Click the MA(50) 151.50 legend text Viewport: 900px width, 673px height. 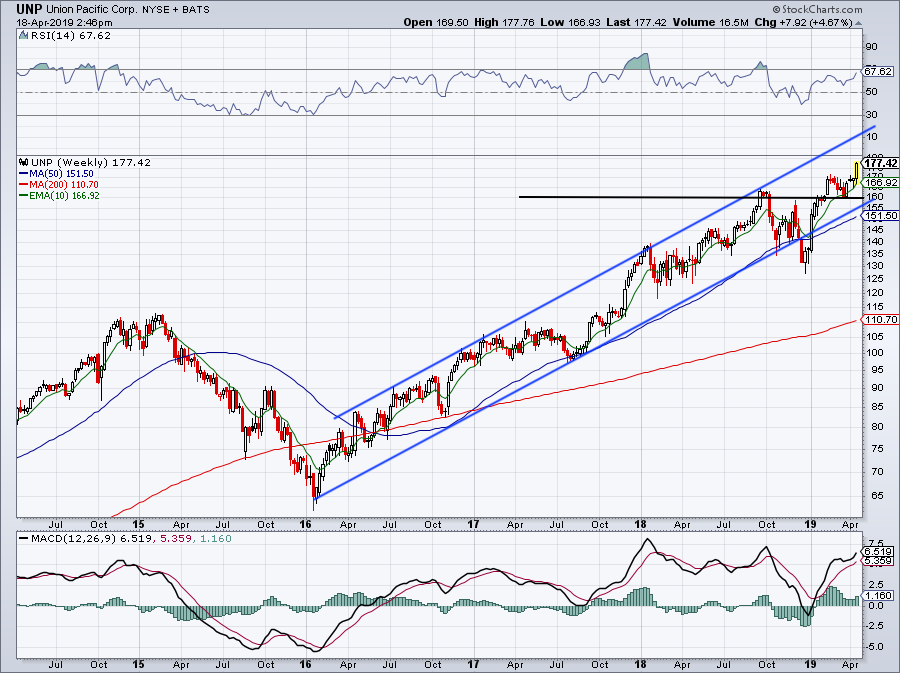tap(61, 174)
